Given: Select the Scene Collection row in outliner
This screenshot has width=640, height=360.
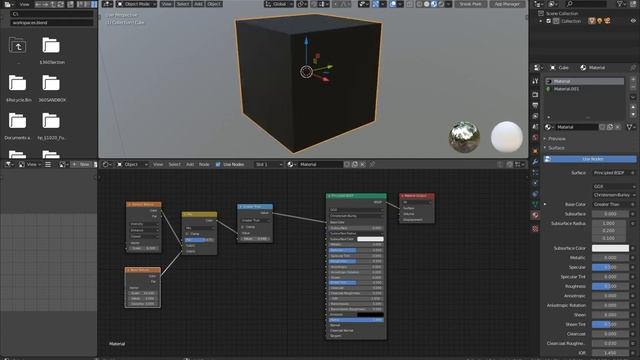Looking at the screenshot, I should click(562, 13).
